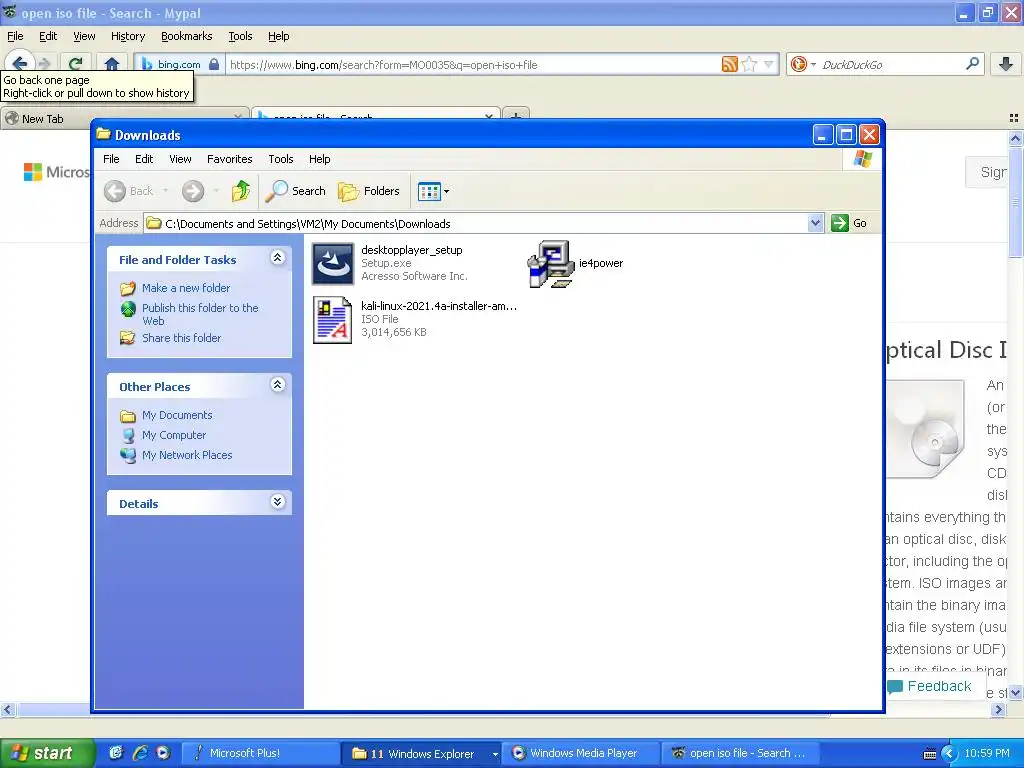
Task: Open Mypal home page icon
Action: [x=112, y=63]
